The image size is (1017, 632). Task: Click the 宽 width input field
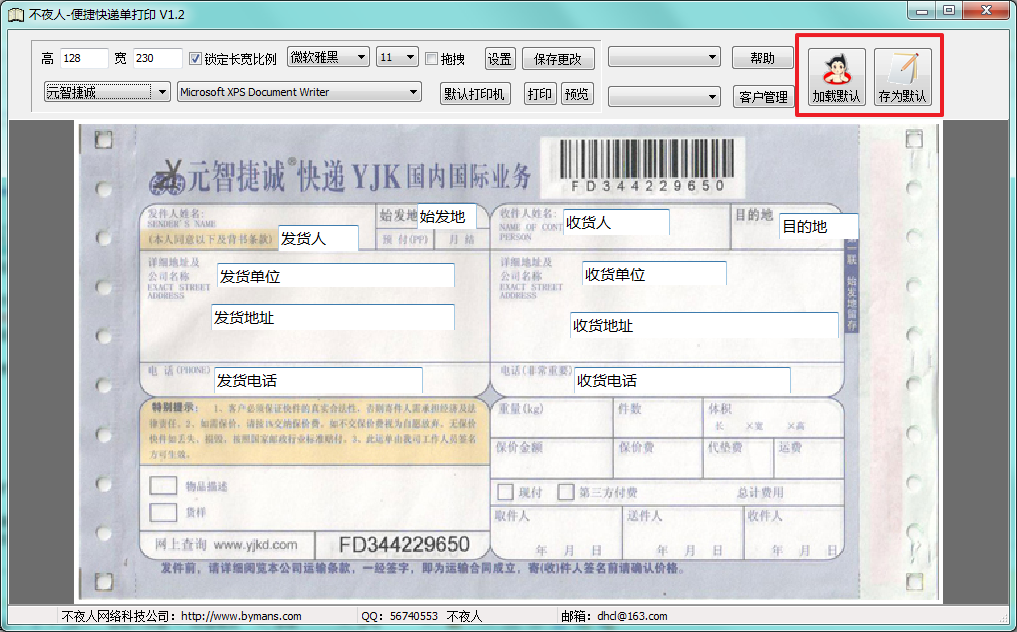click(158, 58)
